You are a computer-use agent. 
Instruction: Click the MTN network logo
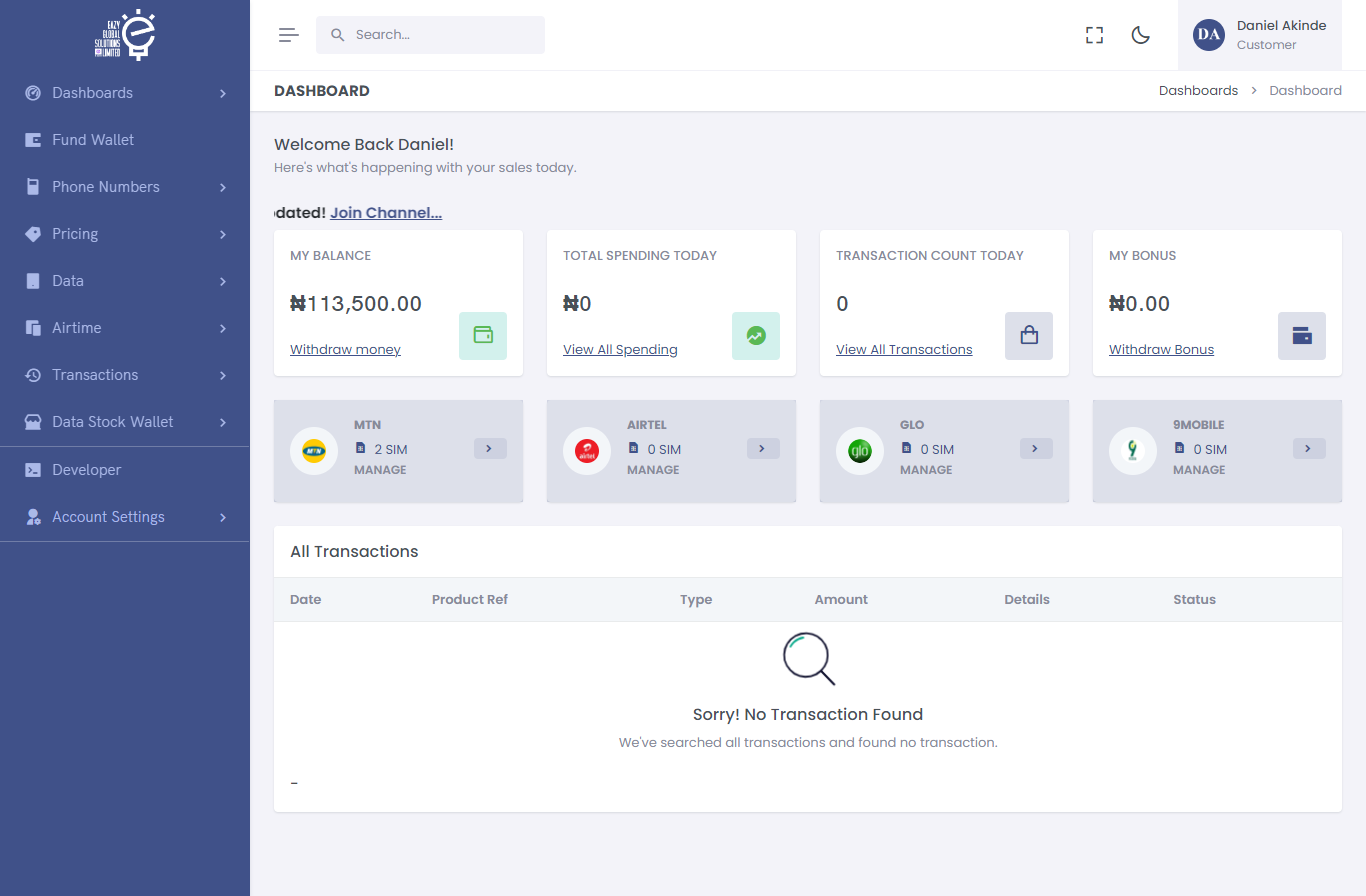(314, 451)
